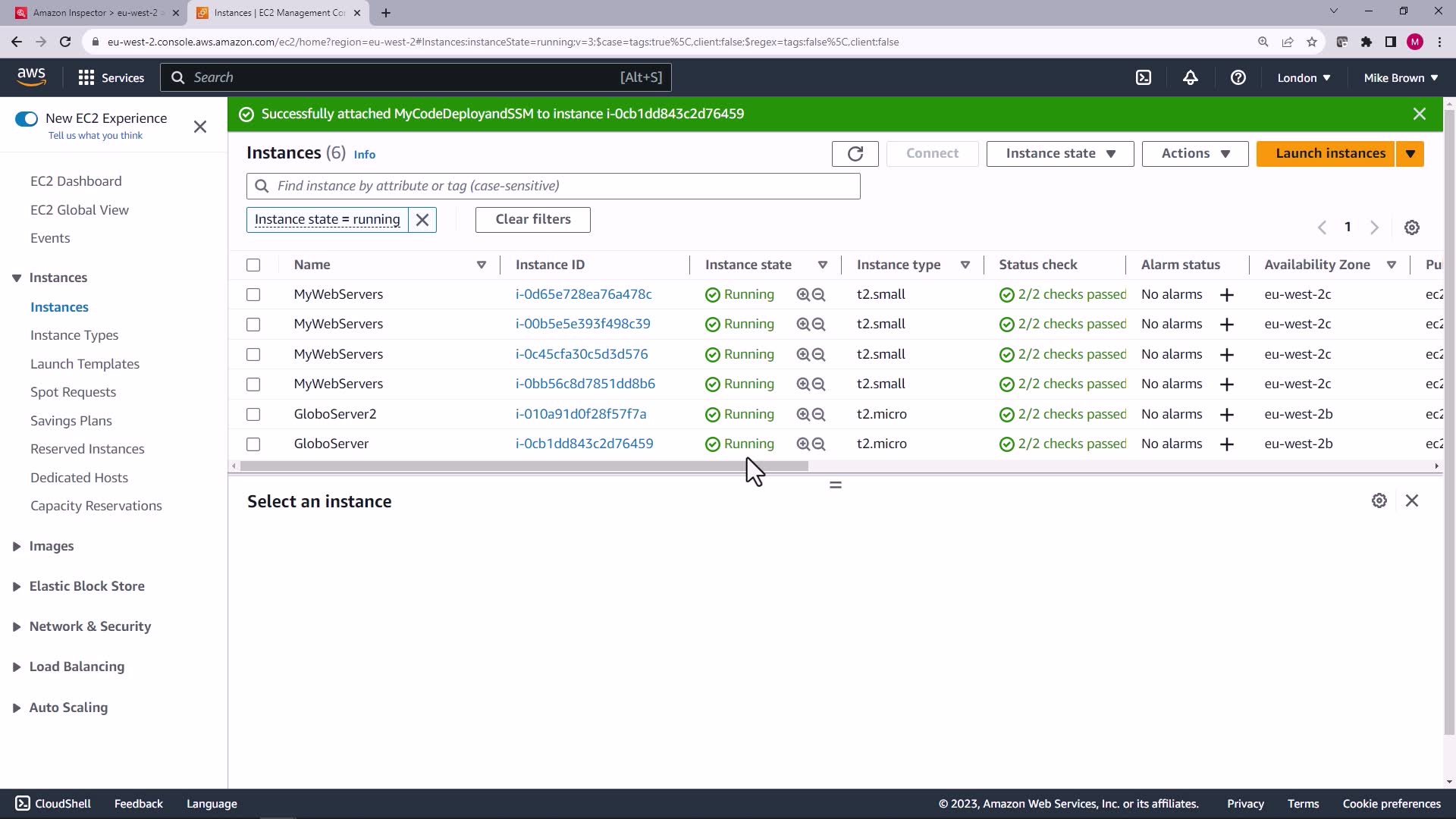Check the box for GloboServer2 instance
Viewport: 1456px width, 819px height.
(x=253, y=415)
